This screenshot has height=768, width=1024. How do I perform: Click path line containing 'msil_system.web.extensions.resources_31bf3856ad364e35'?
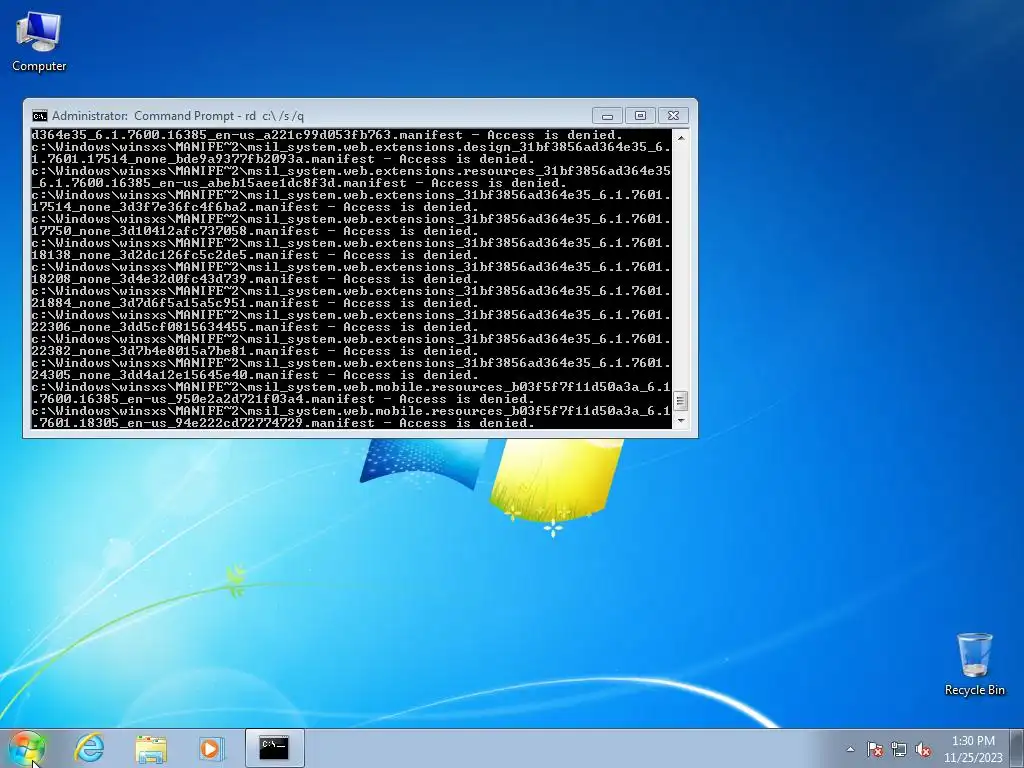[351, 171]
